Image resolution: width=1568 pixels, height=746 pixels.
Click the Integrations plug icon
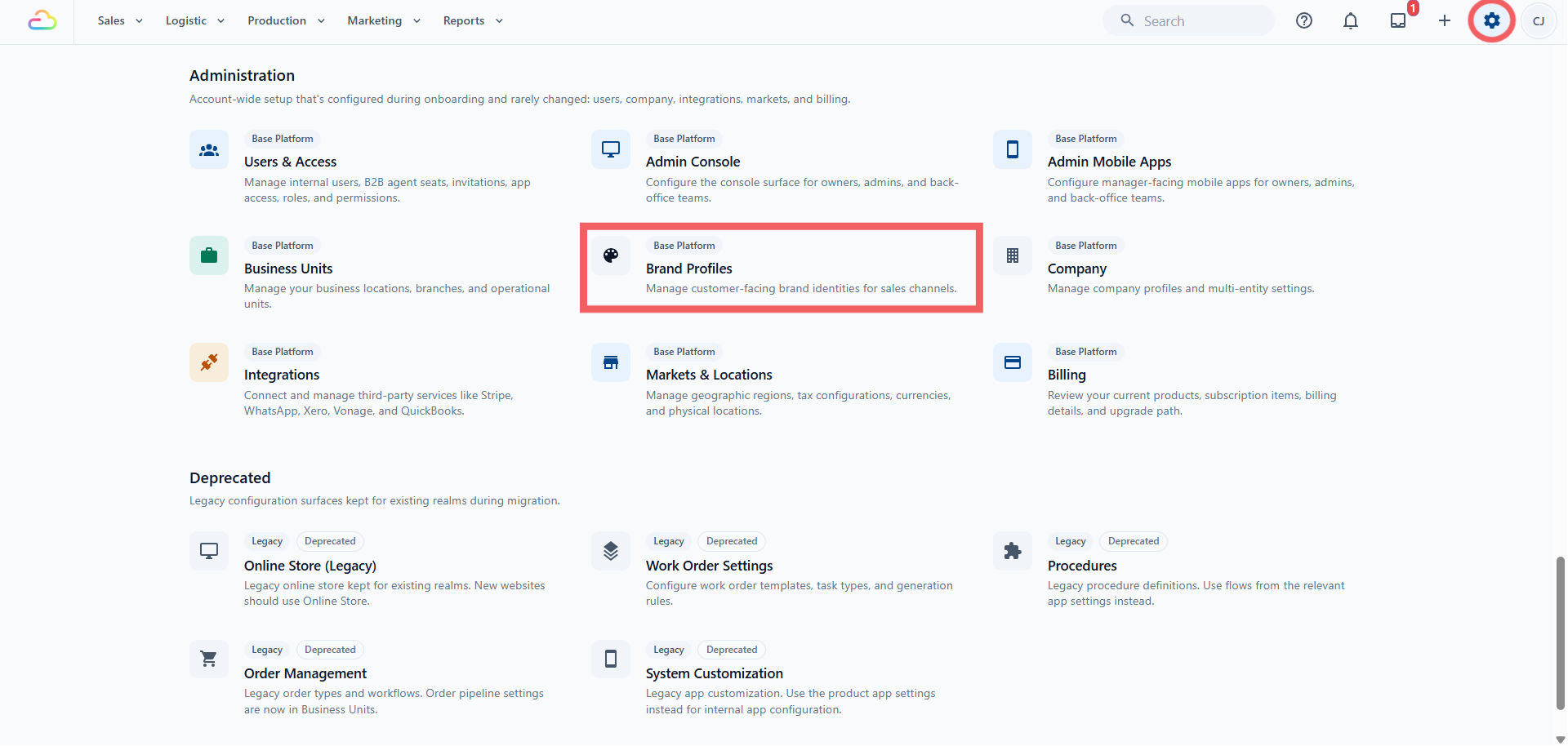pyautogui.click(x=209, y=362)
